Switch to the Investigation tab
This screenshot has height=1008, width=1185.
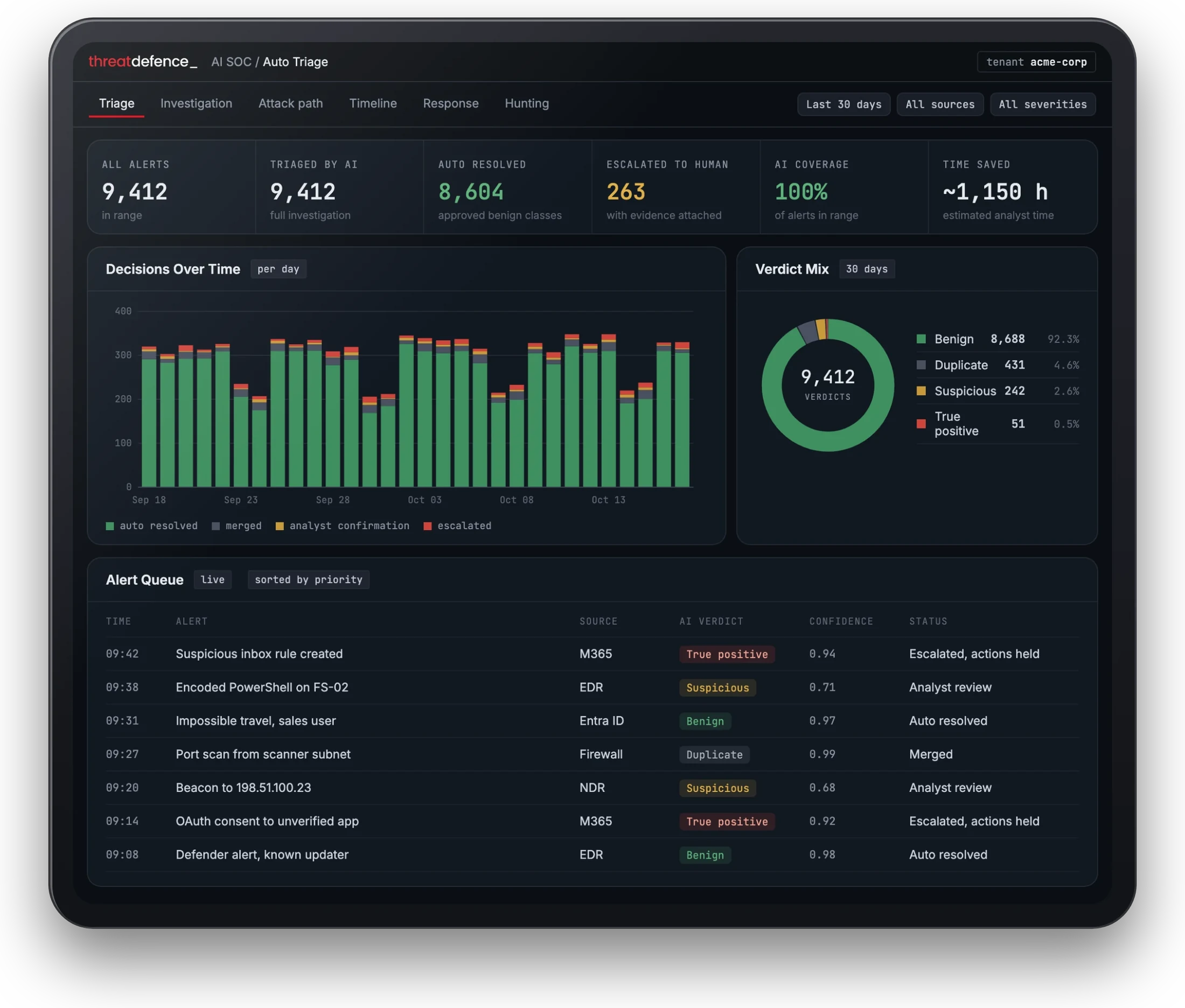tap(196, 103)
